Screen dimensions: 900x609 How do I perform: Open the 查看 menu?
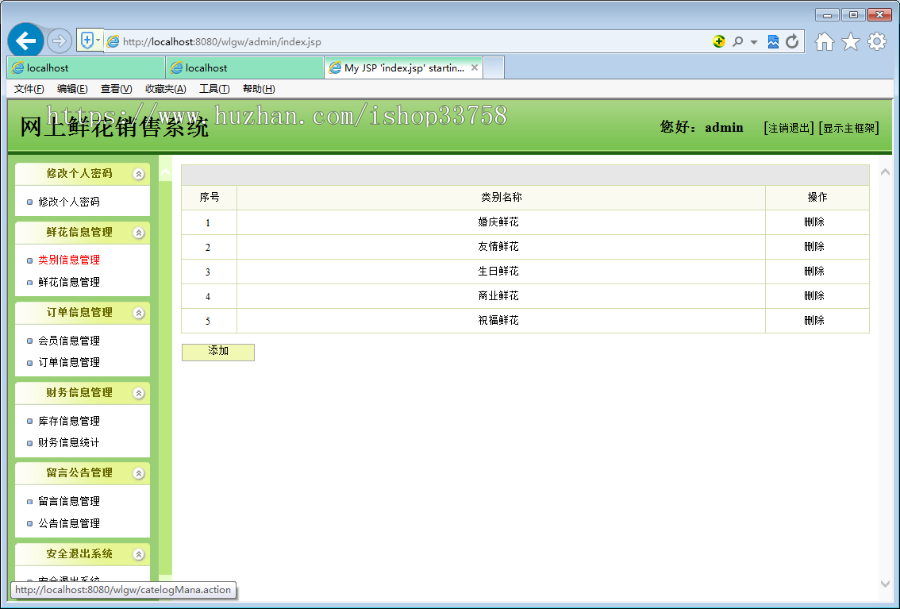[x=115, y=88]
